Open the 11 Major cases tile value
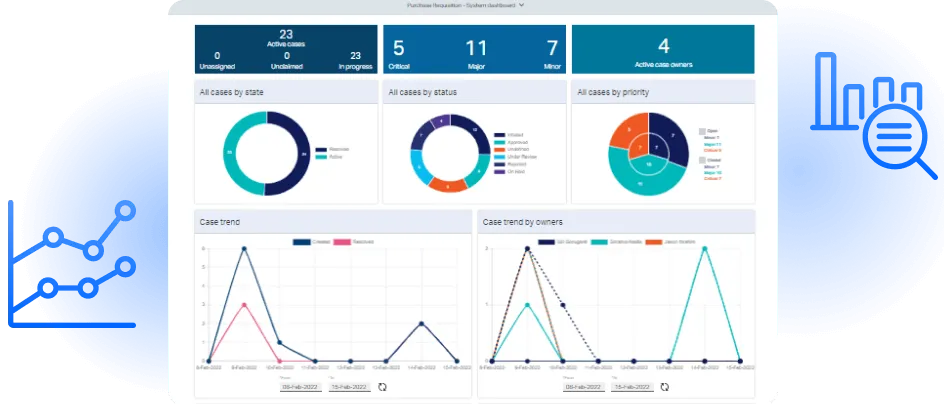Image resolution: width=944 pixels, height=404 pixels. pos(476,48)
